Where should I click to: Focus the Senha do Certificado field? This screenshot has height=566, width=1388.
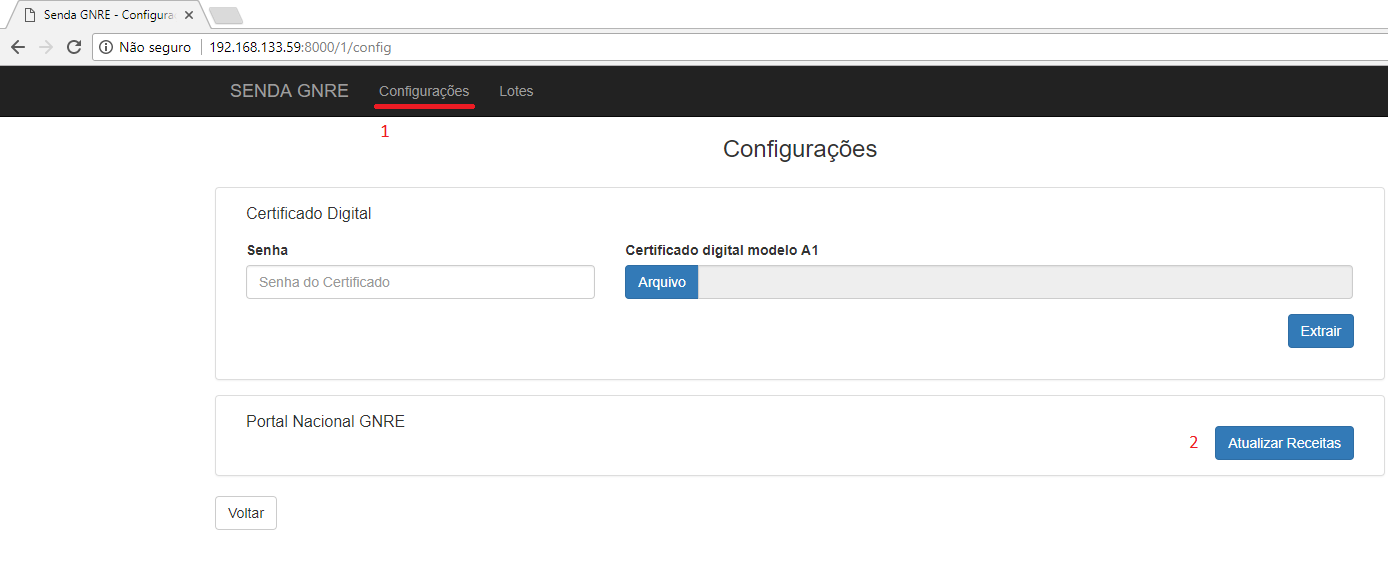[420, 282]
